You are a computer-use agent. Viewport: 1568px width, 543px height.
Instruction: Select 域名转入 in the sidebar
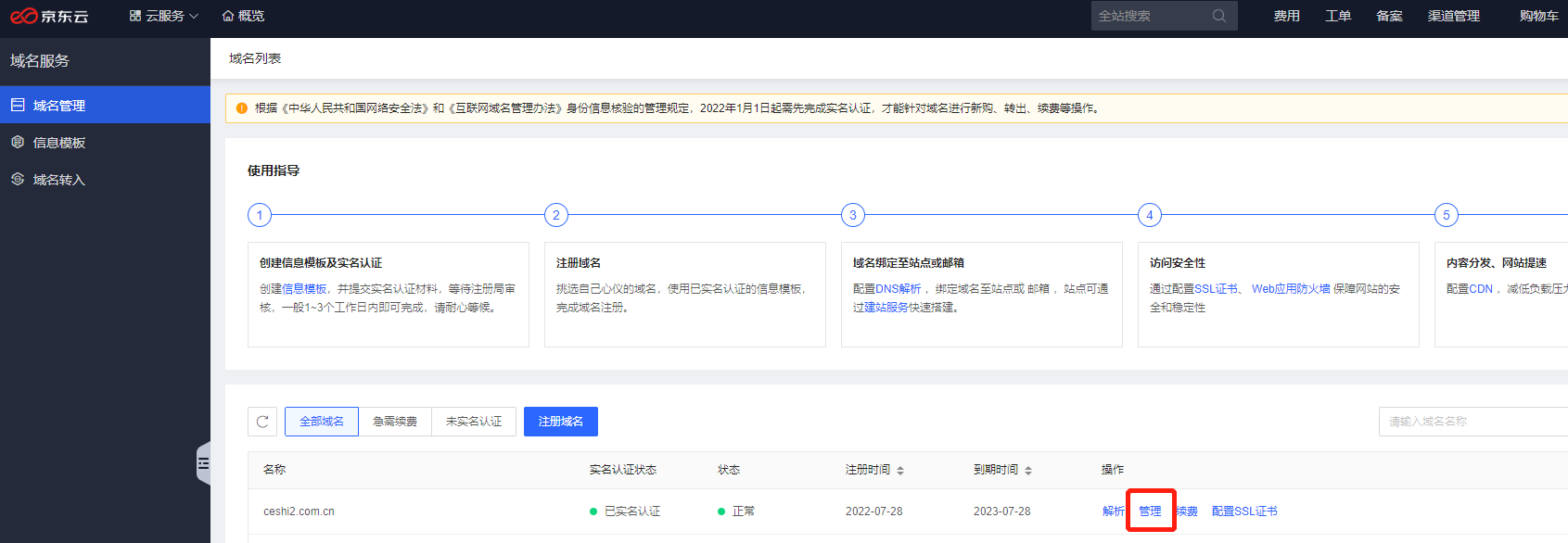(x=105, y=179)
